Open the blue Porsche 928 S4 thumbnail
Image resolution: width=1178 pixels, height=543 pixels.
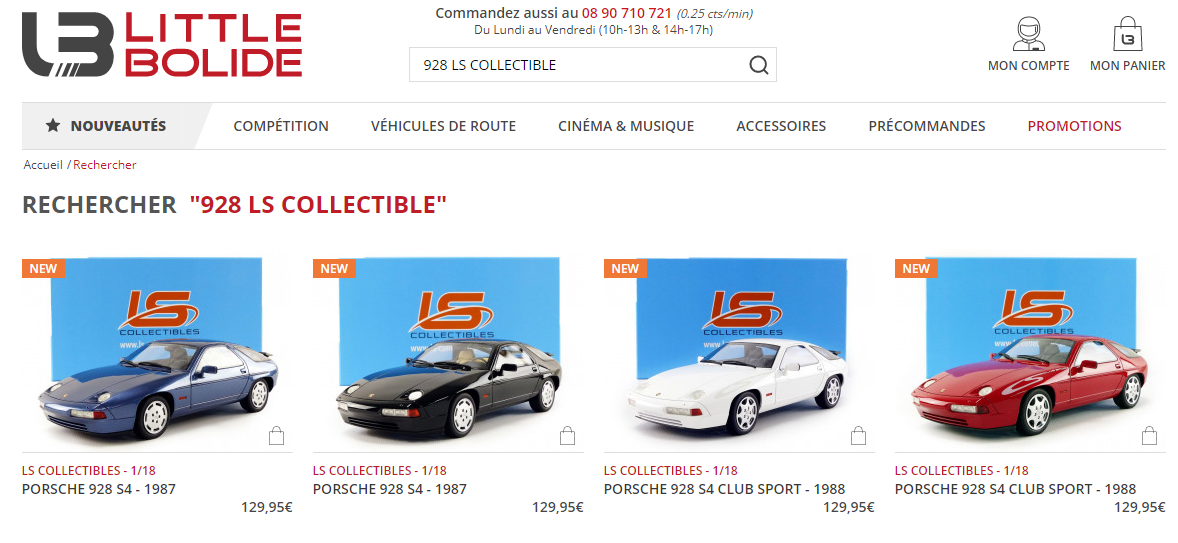click(157, 353)
